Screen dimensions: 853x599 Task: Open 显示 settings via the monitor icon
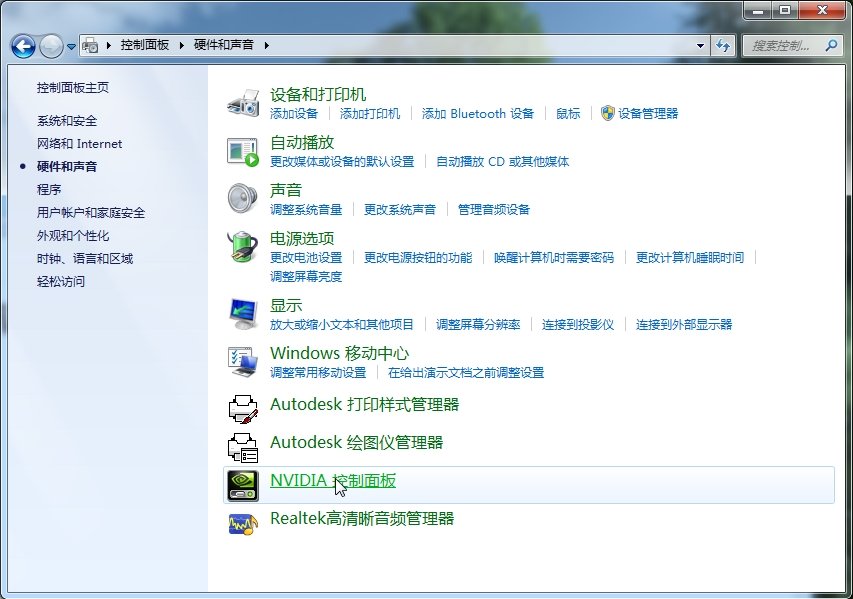245,313
